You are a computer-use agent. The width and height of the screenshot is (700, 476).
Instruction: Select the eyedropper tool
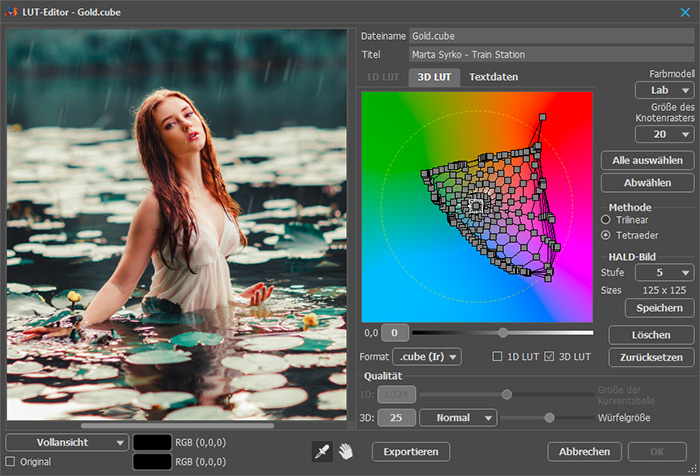point(322,452)
